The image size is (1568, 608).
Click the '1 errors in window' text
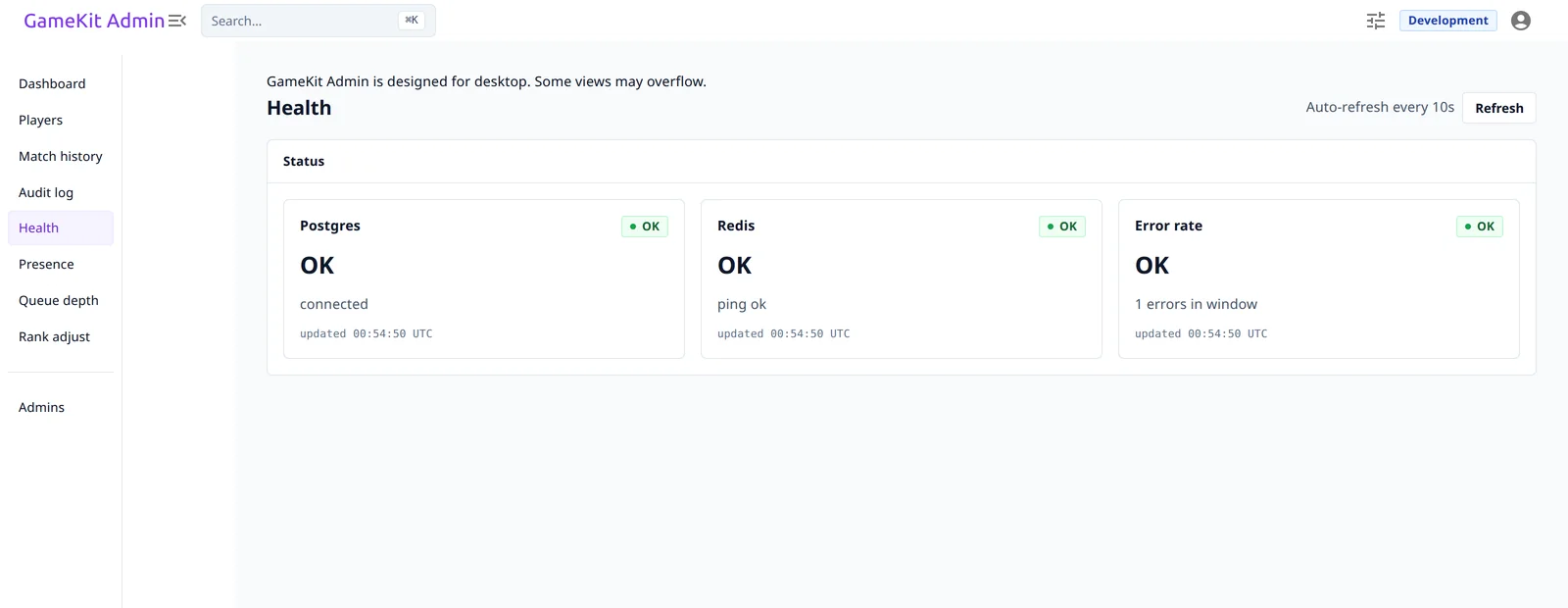pos(1196,305)
